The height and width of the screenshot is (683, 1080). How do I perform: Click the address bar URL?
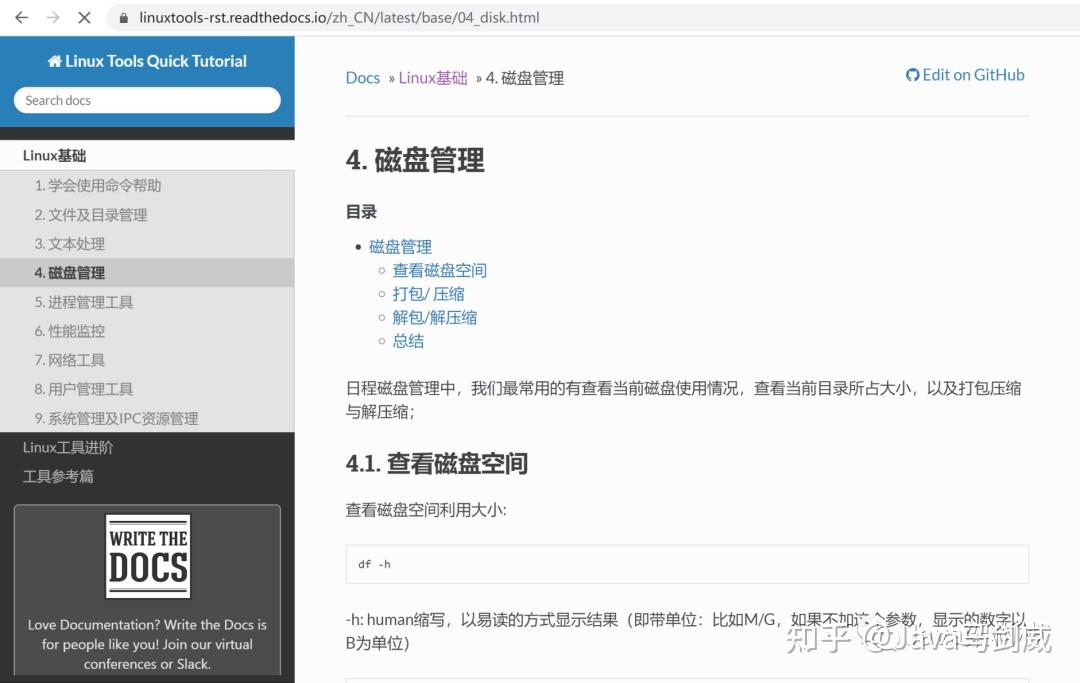[x=339, y=17]
